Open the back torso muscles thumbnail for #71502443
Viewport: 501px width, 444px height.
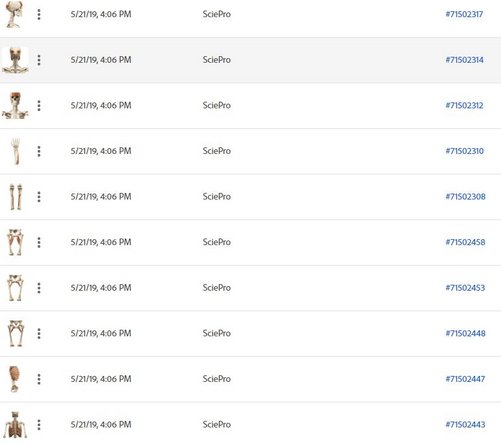point(15,425)
